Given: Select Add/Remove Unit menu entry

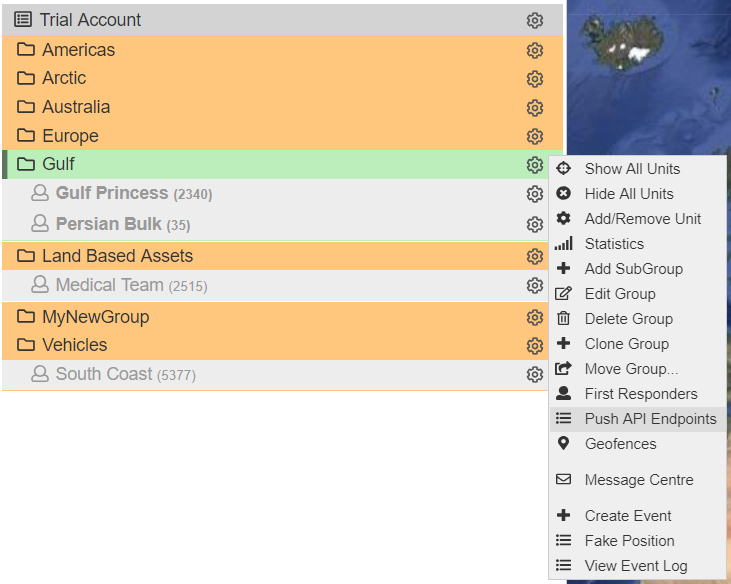Looking at the screenshot, I should (x=638, y=219).
